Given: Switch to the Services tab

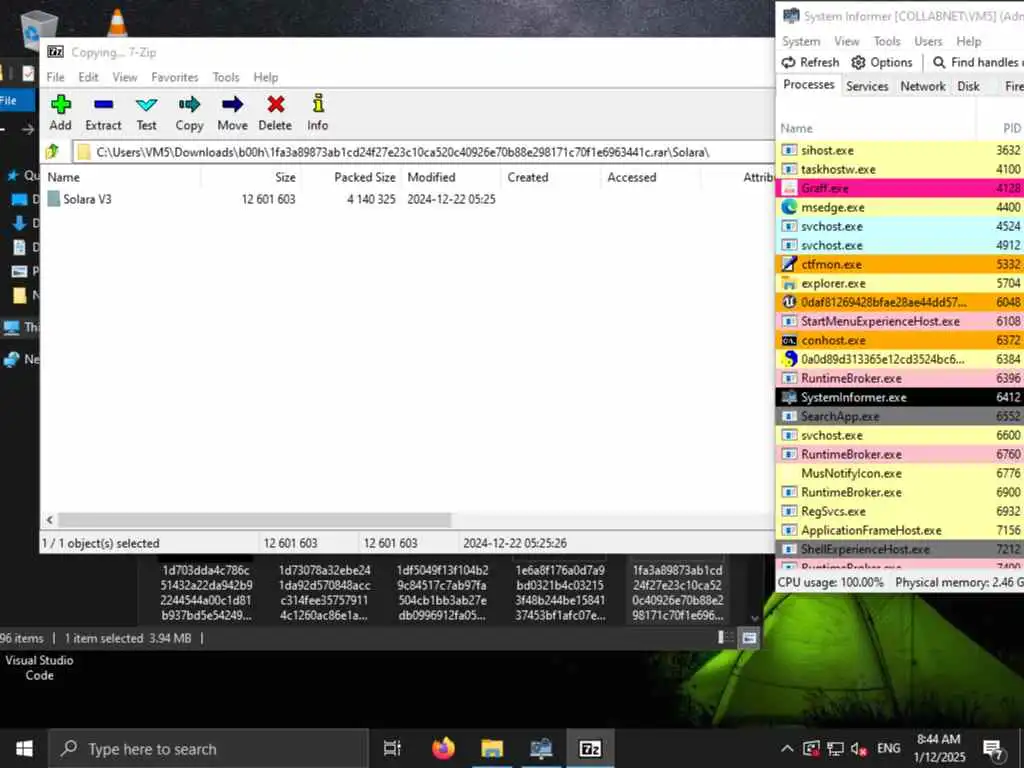Looking at the screenshot, I should [x=867, y=86].
